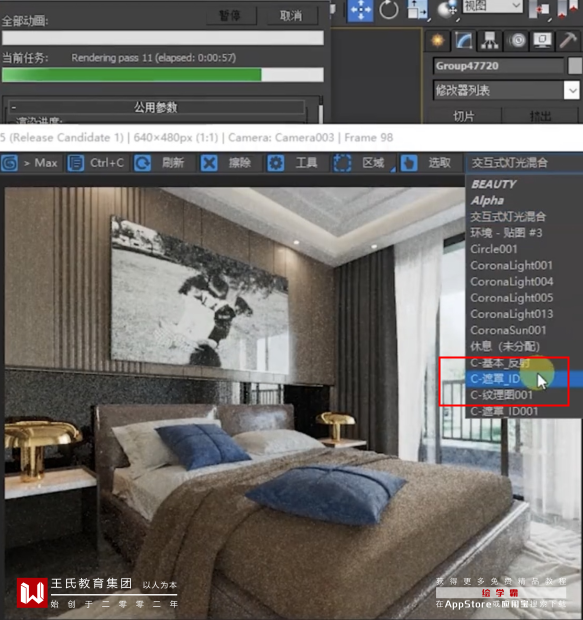Image resolution: width=583 pixels, height=620 pixels.
Task: Select 环境 - 贴图 #3 entry
Action: (x=506, y=233)
